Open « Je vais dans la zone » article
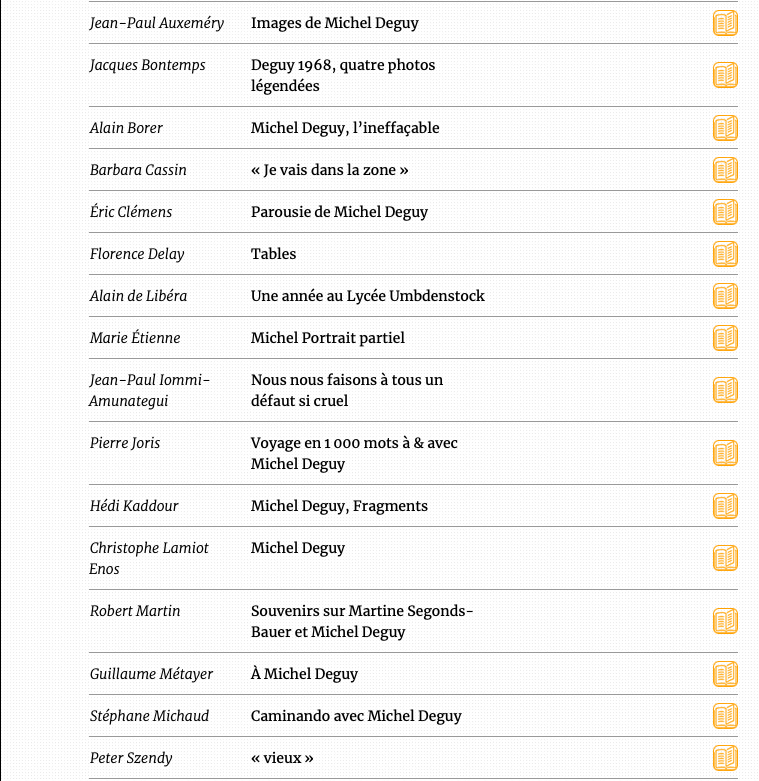759x781 pixels. pos(329,170)
